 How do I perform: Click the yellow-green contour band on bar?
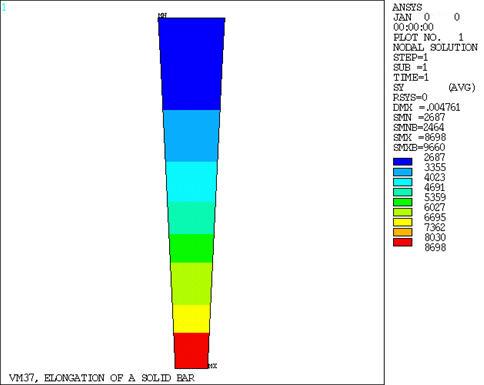click(192, 284)
